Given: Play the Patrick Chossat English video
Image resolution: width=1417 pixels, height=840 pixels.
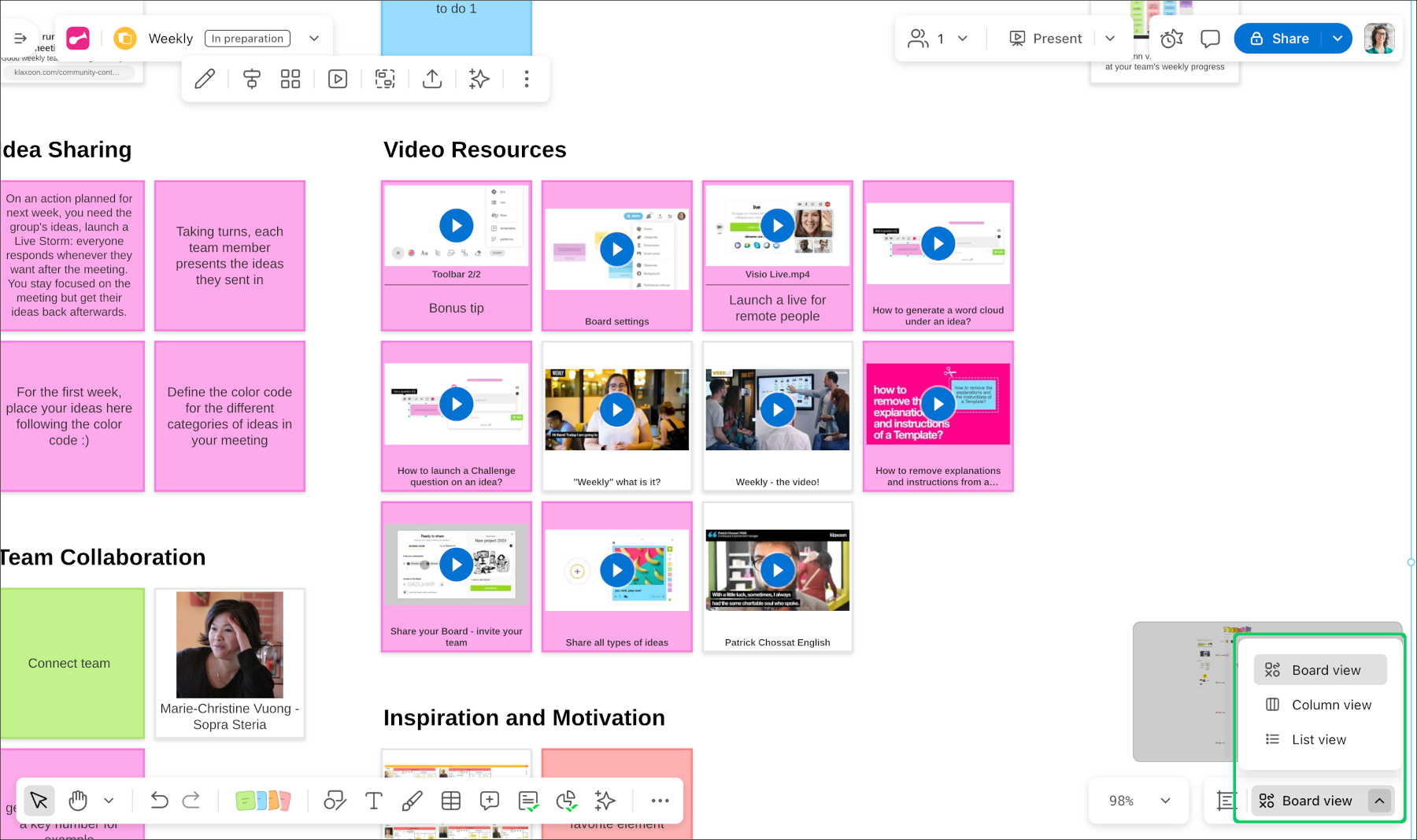Looking at the screenshot, I should click(x=777, y=570).
